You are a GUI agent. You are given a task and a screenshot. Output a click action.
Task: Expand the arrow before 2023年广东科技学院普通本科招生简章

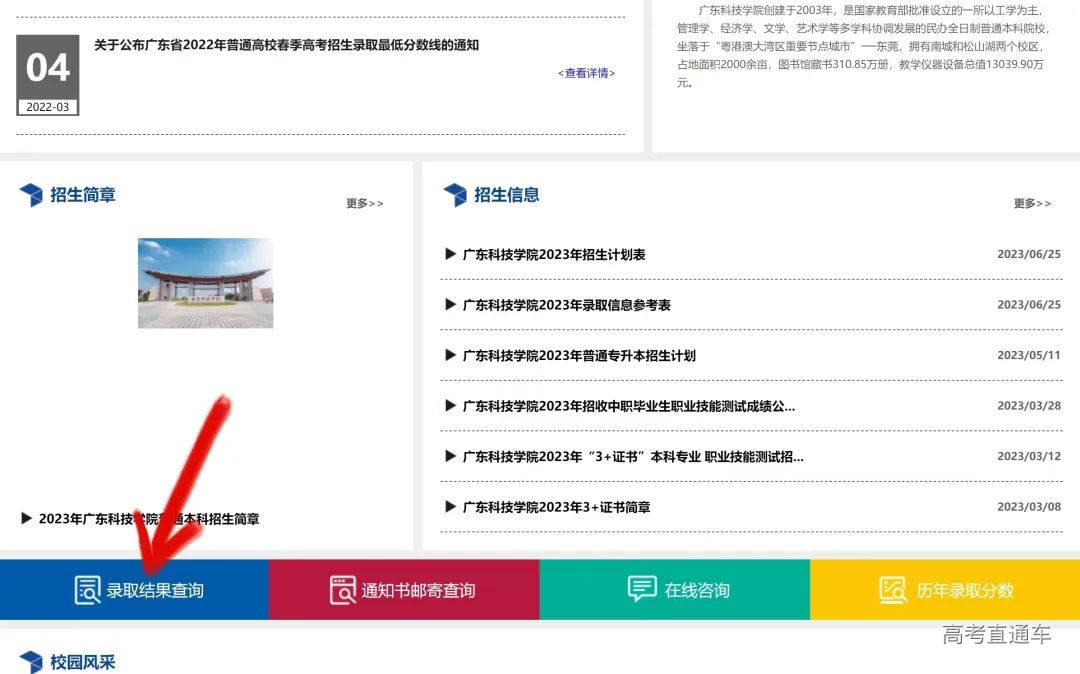[26, 518]
